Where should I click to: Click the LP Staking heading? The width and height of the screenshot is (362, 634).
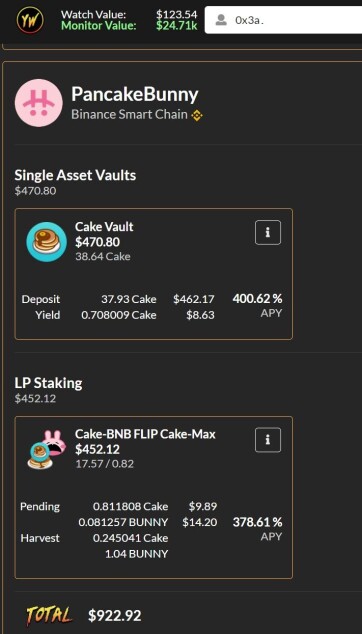(x=49, y=383)
